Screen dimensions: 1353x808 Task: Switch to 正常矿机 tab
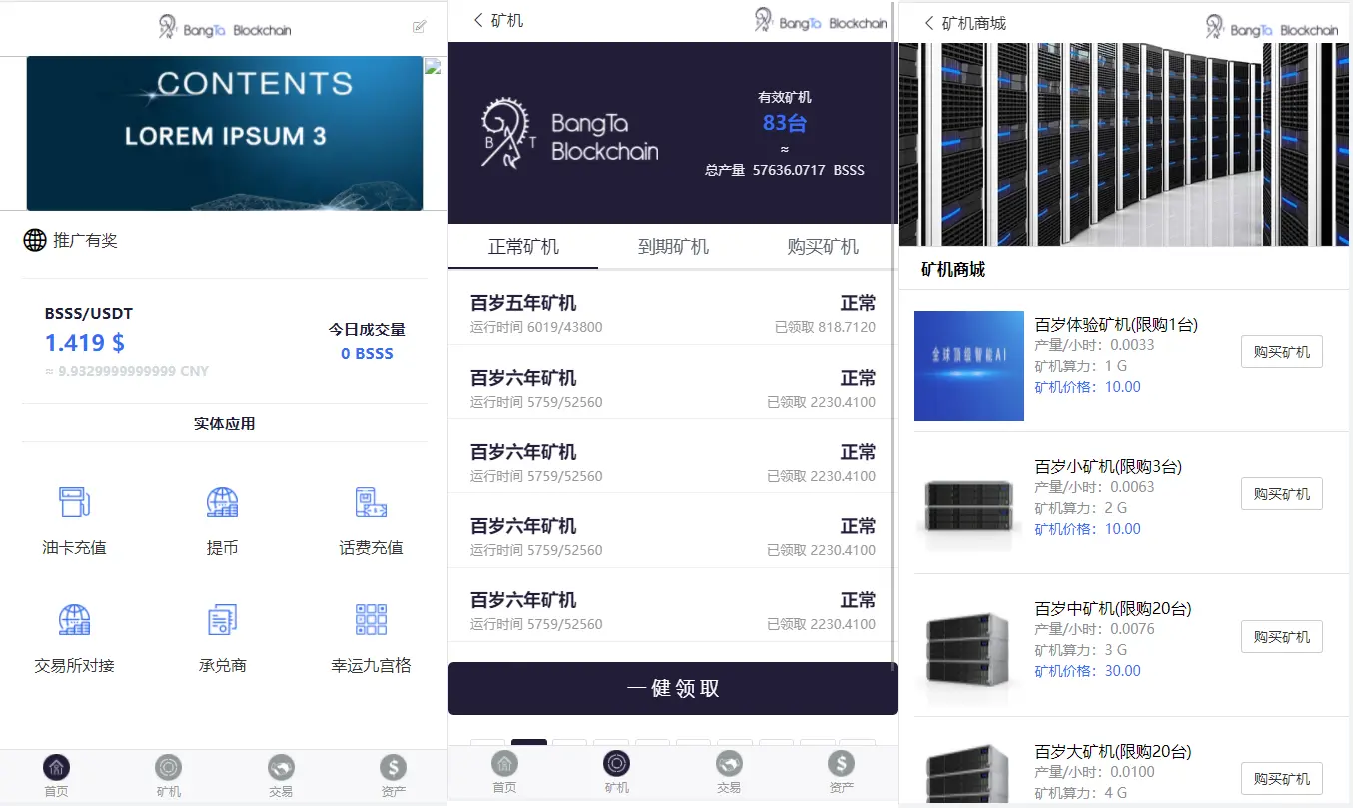point(523,247)
